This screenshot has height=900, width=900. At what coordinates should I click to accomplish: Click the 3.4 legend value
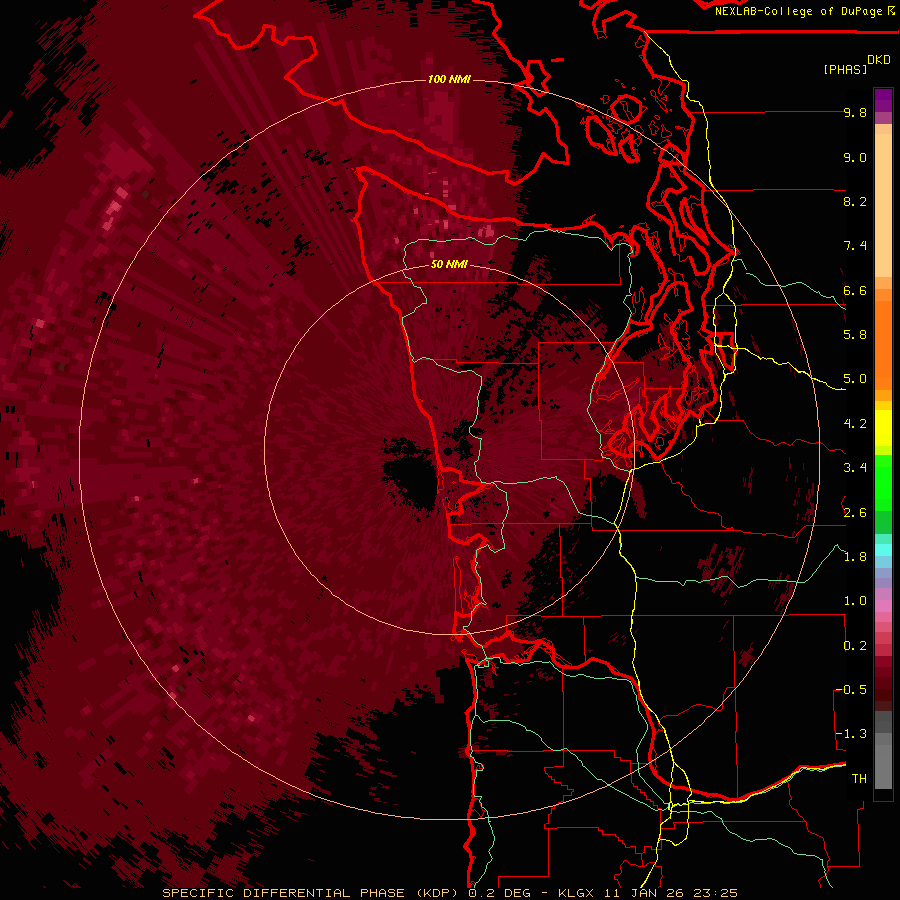(855, 468)
